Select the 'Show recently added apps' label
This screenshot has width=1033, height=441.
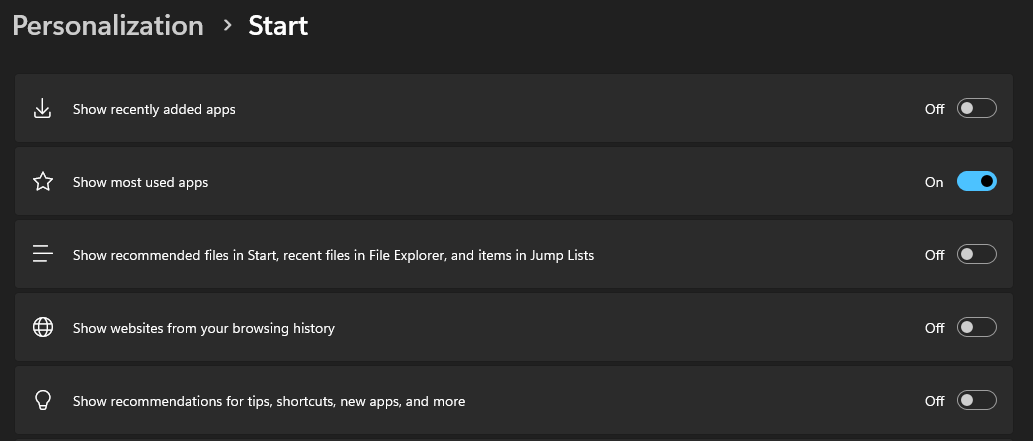(154, 109)
